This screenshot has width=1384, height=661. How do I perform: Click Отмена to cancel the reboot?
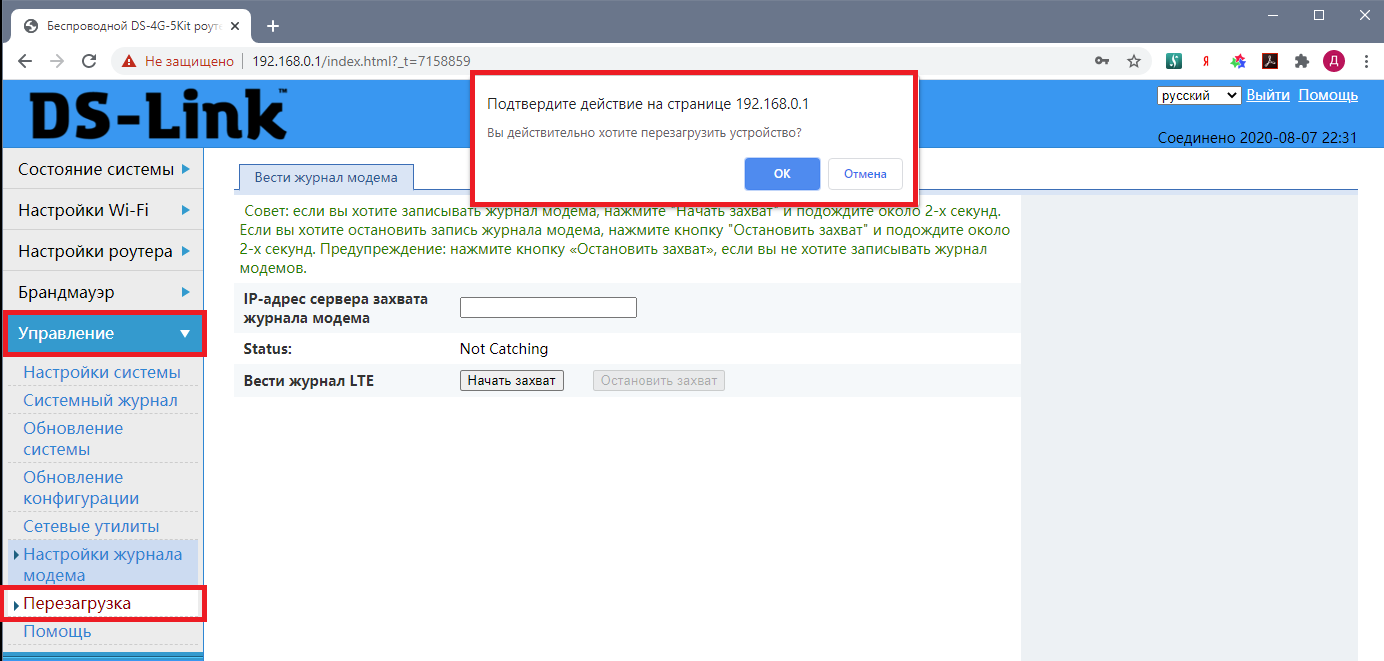(865, 174)
